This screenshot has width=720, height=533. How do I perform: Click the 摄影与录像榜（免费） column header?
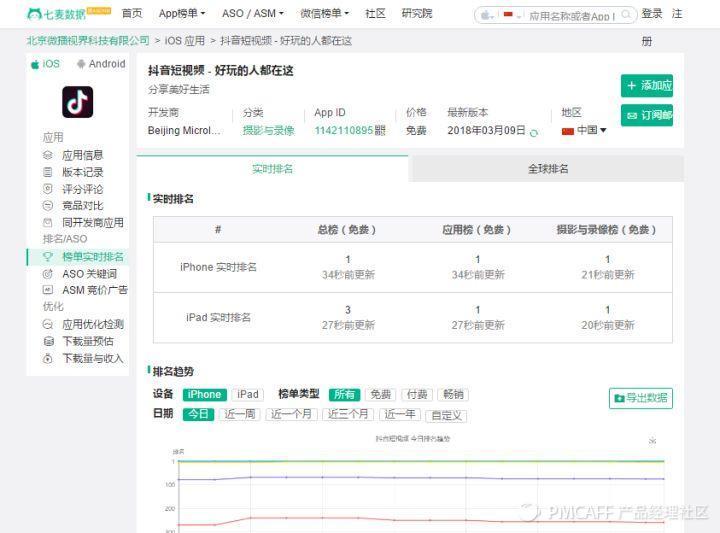[607, 230]
